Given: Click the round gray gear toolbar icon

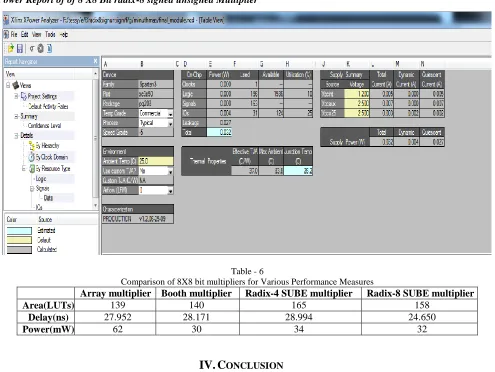Looking at the screenshot, I should pos(40,49).
